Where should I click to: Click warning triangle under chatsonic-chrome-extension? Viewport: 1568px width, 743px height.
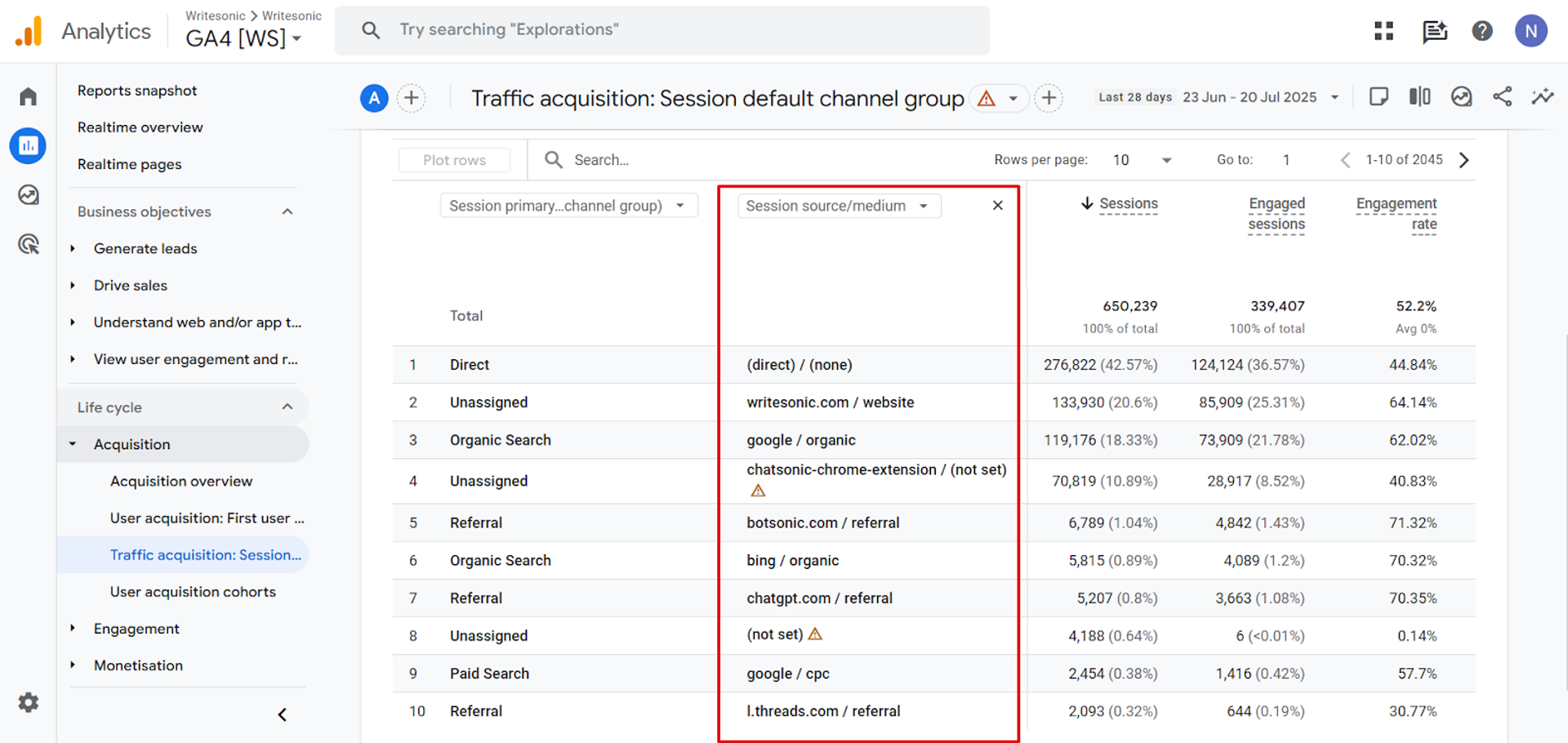[758, 491]
